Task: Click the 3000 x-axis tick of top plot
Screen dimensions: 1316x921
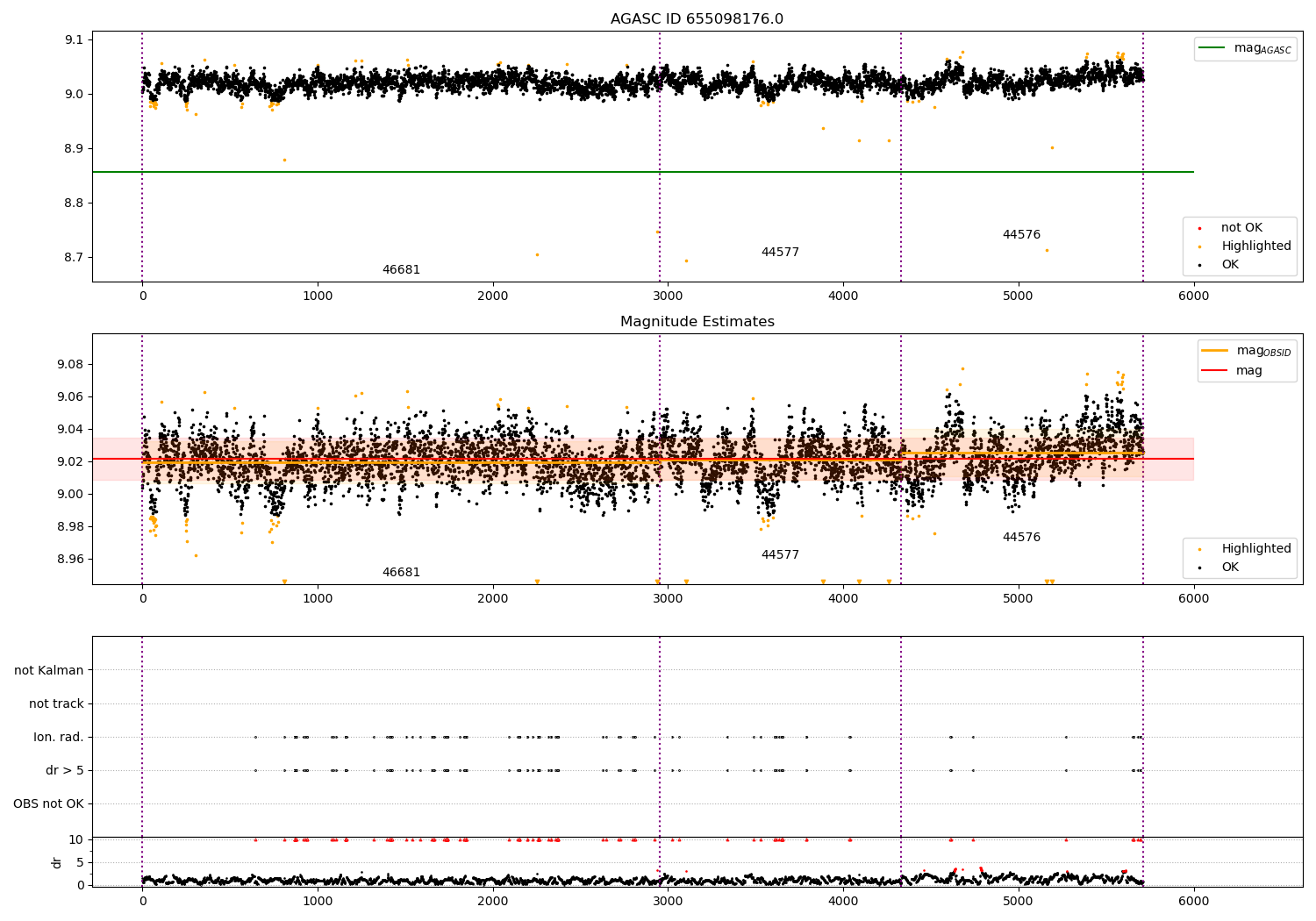Action: click(668, 296)
